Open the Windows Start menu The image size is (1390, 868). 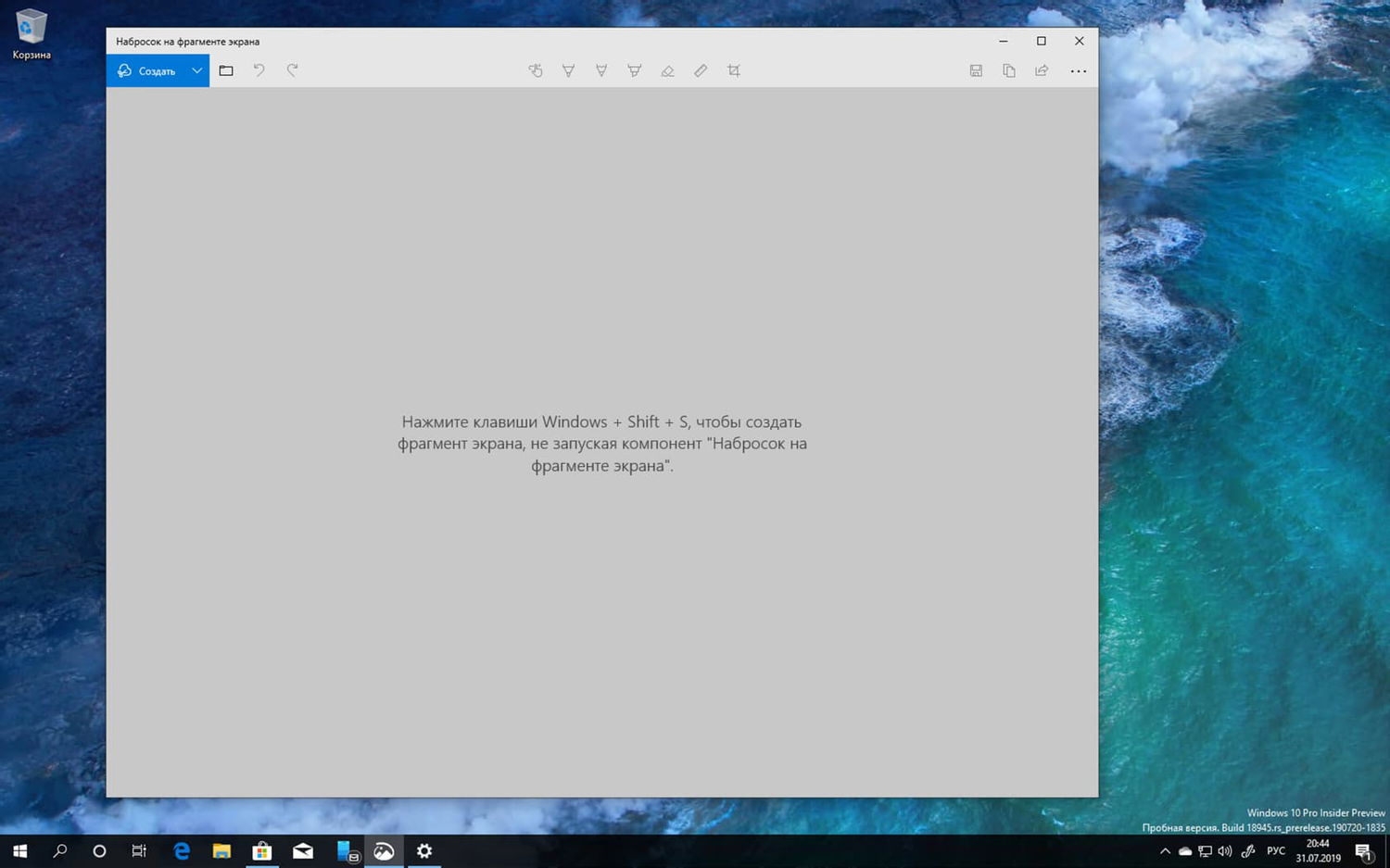20,851
